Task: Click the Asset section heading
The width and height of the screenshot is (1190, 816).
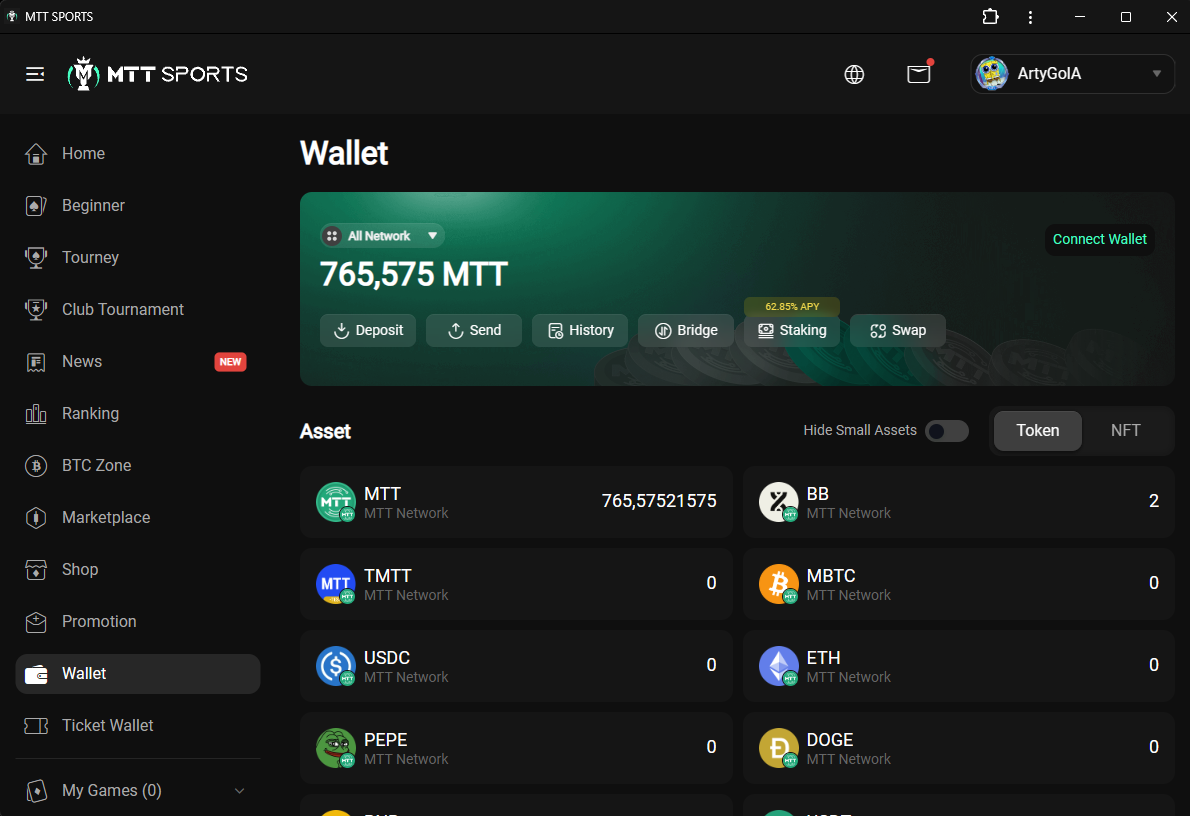Action: [x=325, y=431]
